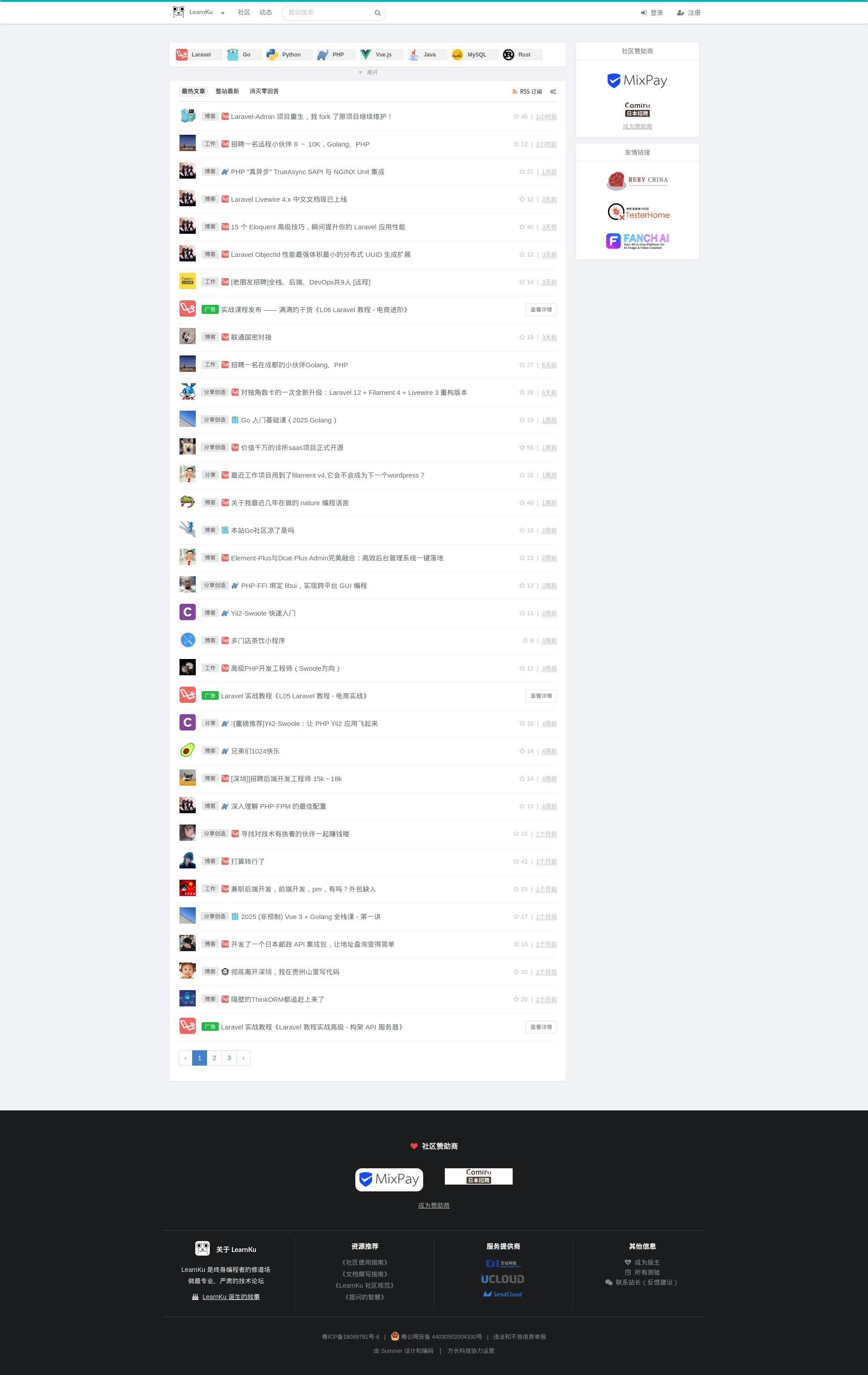Open the 成为赞助商 link in sidebar
Image resolution: width=868 pixels, height=1375 pixels.
tap(637, 127)
